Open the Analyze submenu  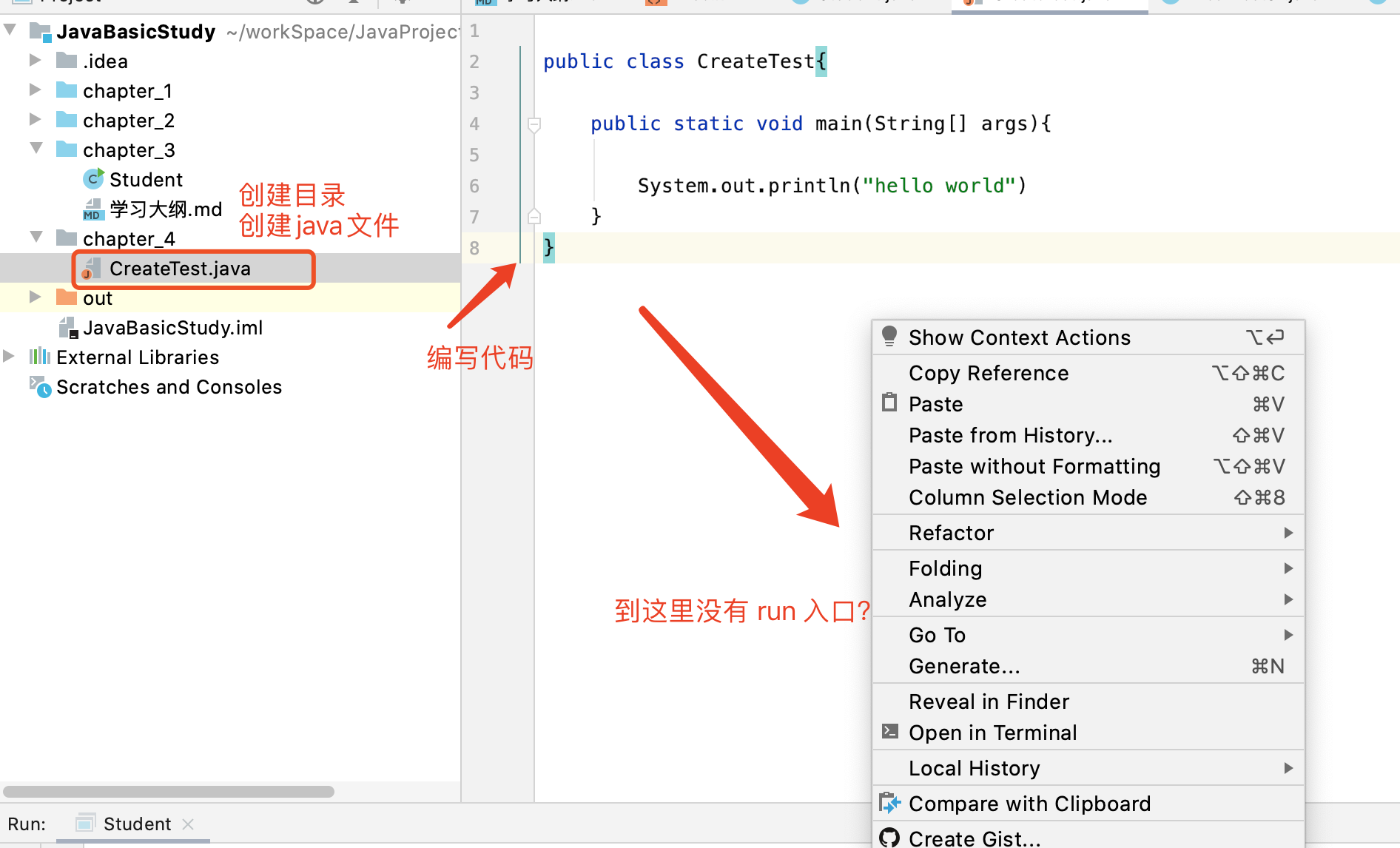click(1088, 599)
